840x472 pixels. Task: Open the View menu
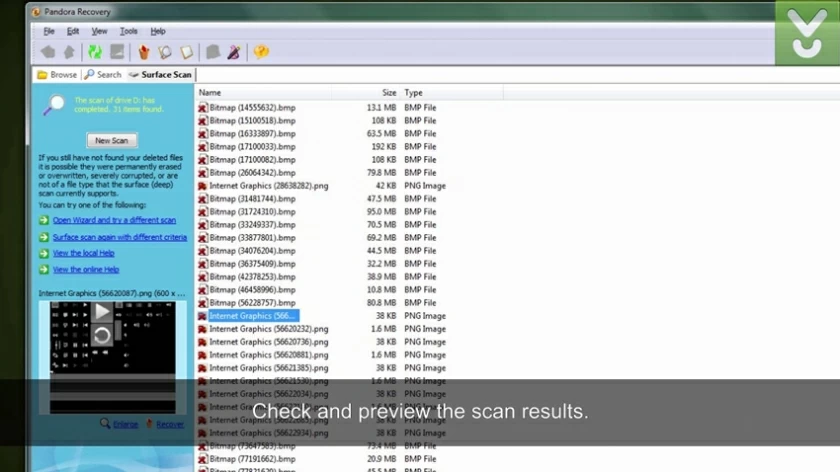[x=99, y=31]
